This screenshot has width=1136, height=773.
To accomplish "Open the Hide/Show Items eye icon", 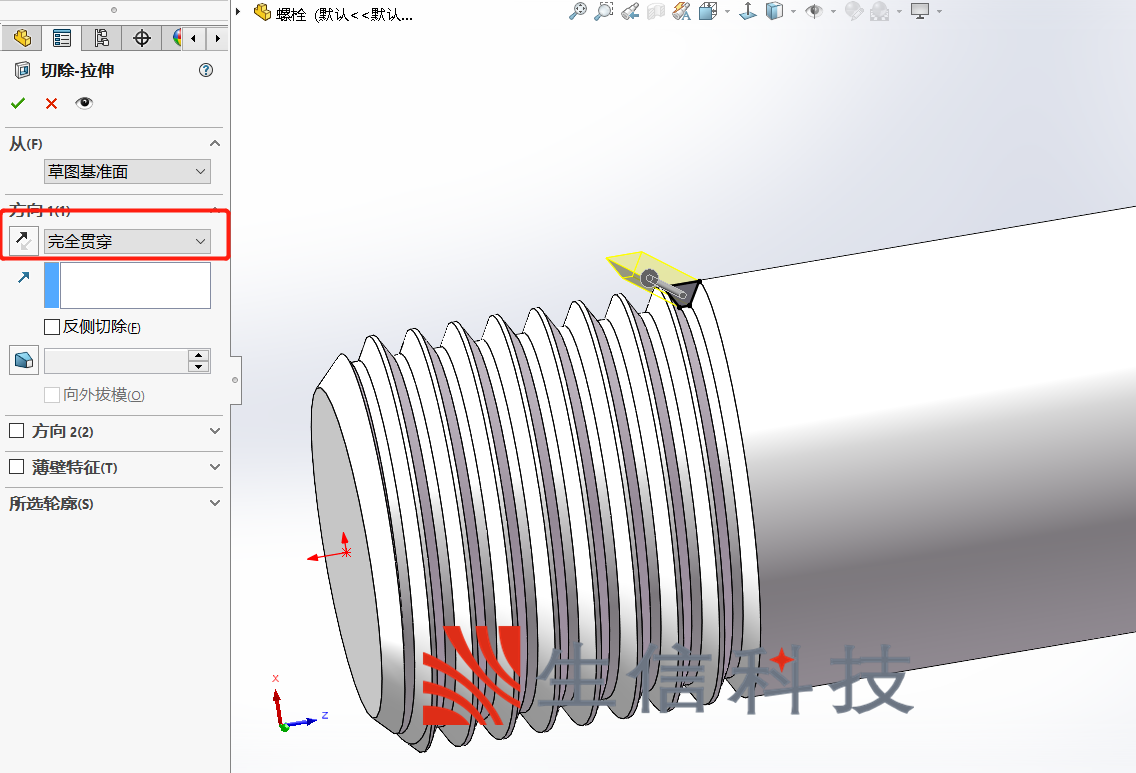I will 814,12.
